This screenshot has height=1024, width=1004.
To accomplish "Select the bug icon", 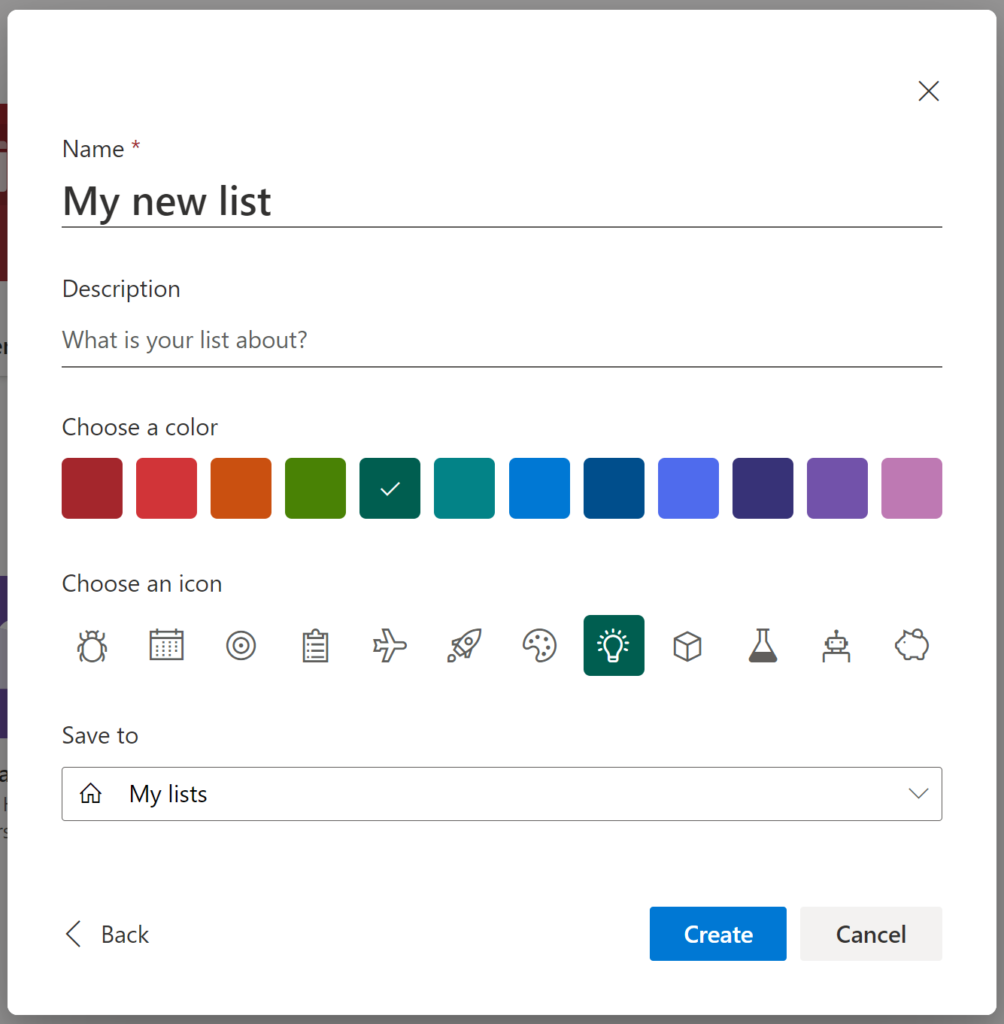I will pyautogui.click(x=91, y=645).
